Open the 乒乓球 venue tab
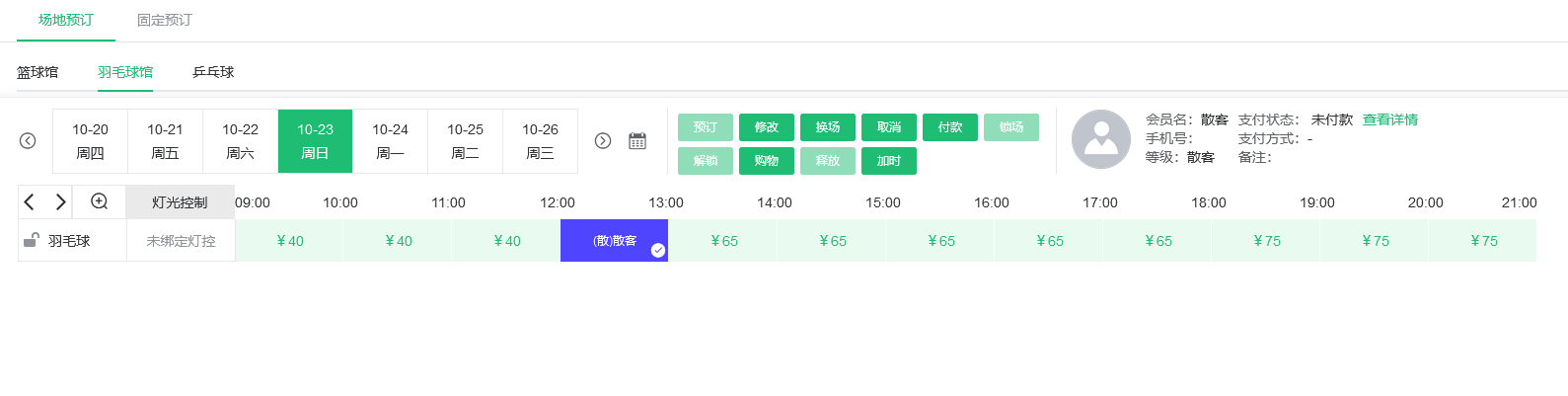Viewport: 1568px width, 396px height. click(213, 72)
